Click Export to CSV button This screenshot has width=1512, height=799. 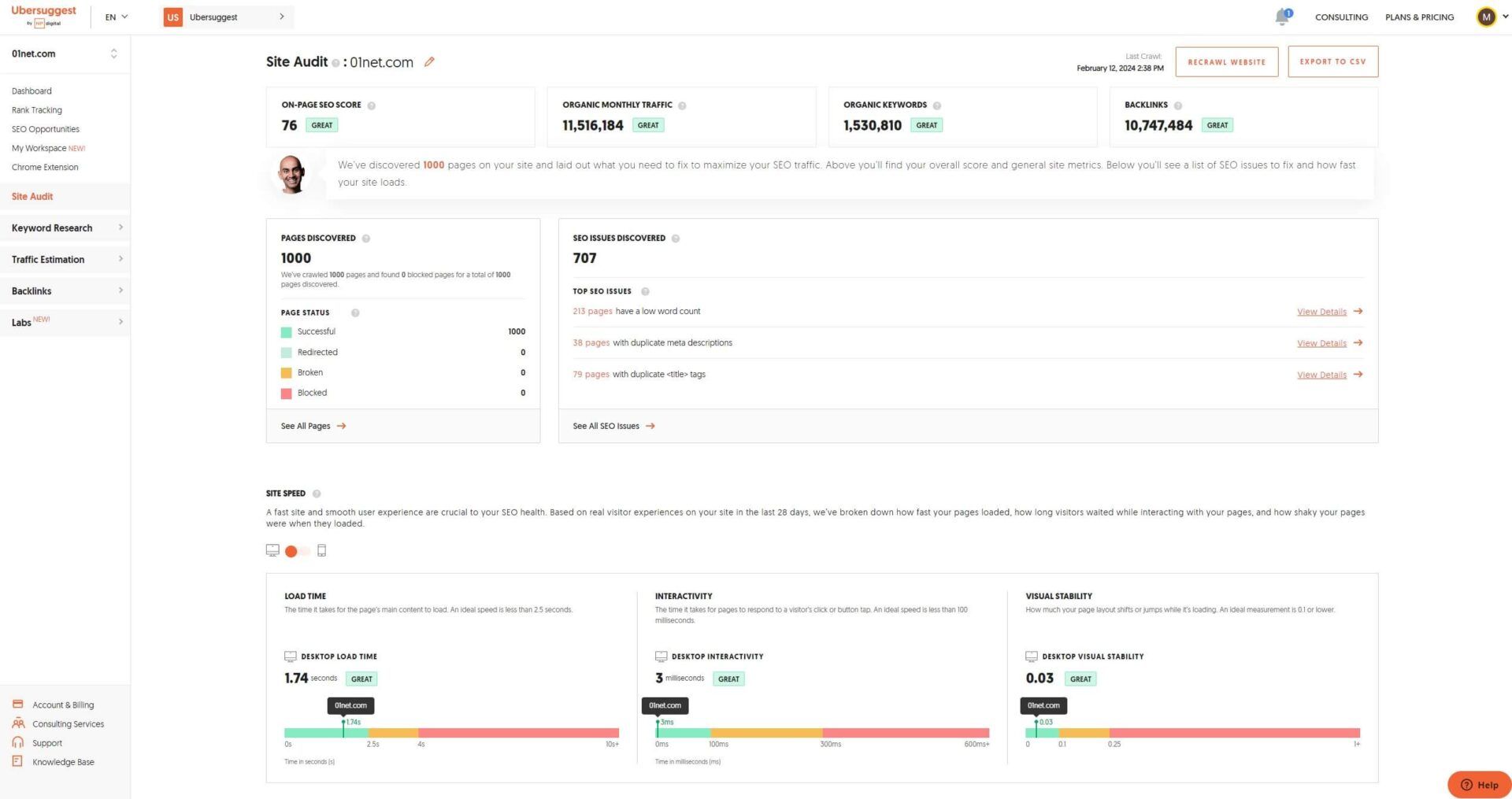click(1332, 61)
